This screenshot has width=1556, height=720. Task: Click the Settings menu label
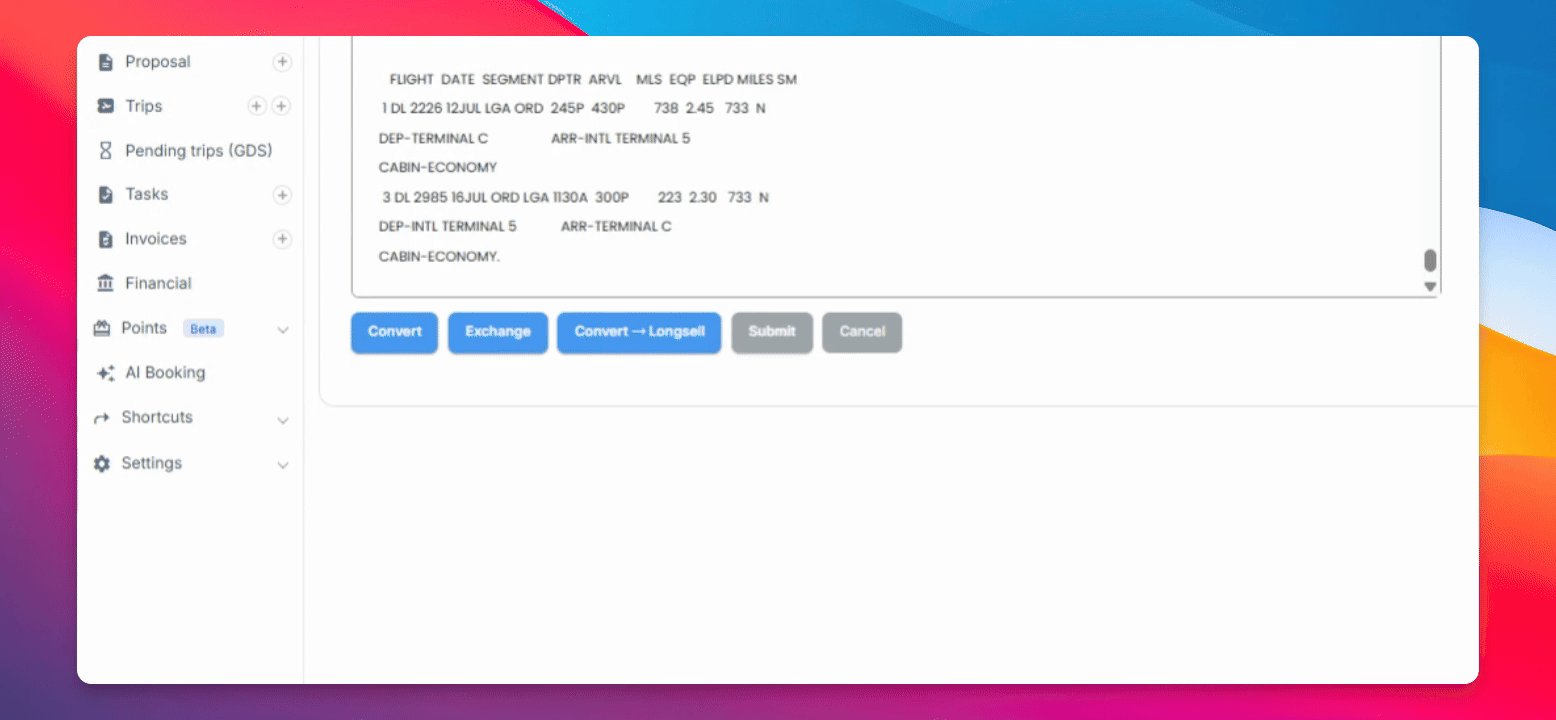click(152, 463)
